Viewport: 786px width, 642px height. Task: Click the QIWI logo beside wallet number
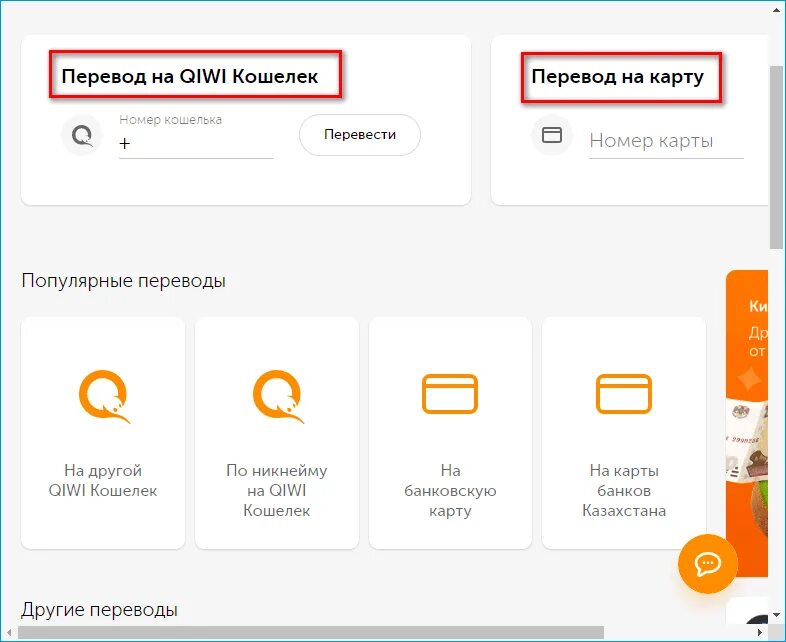tap(82, 135)
